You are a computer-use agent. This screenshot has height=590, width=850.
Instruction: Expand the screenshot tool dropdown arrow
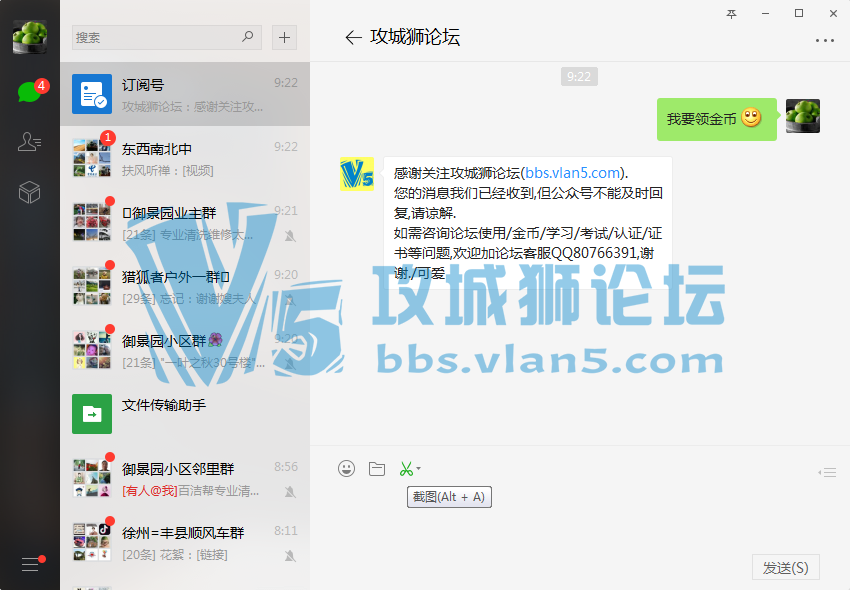coord(418,469)
